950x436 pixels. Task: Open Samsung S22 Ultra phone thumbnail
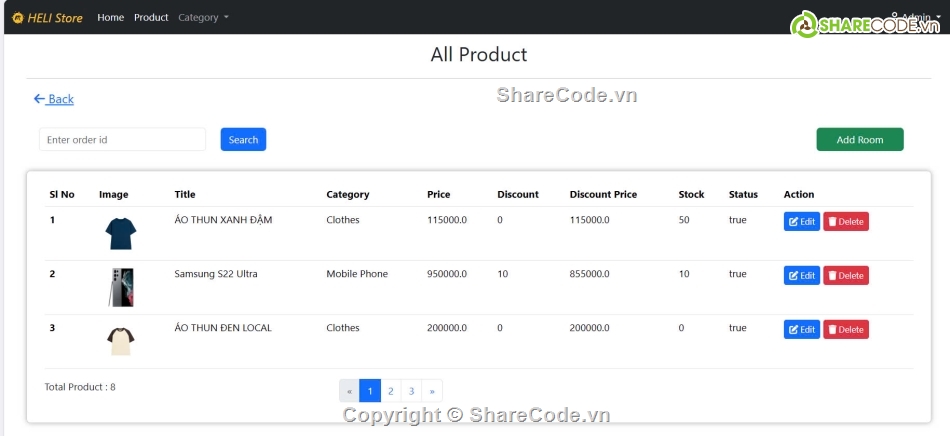(x=121, y=287)
